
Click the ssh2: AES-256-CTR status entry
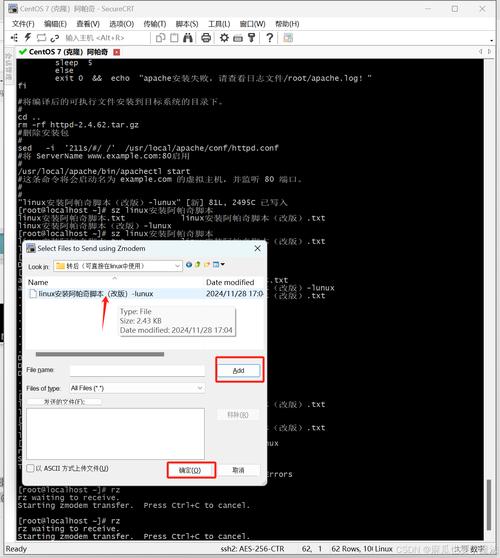252,549
